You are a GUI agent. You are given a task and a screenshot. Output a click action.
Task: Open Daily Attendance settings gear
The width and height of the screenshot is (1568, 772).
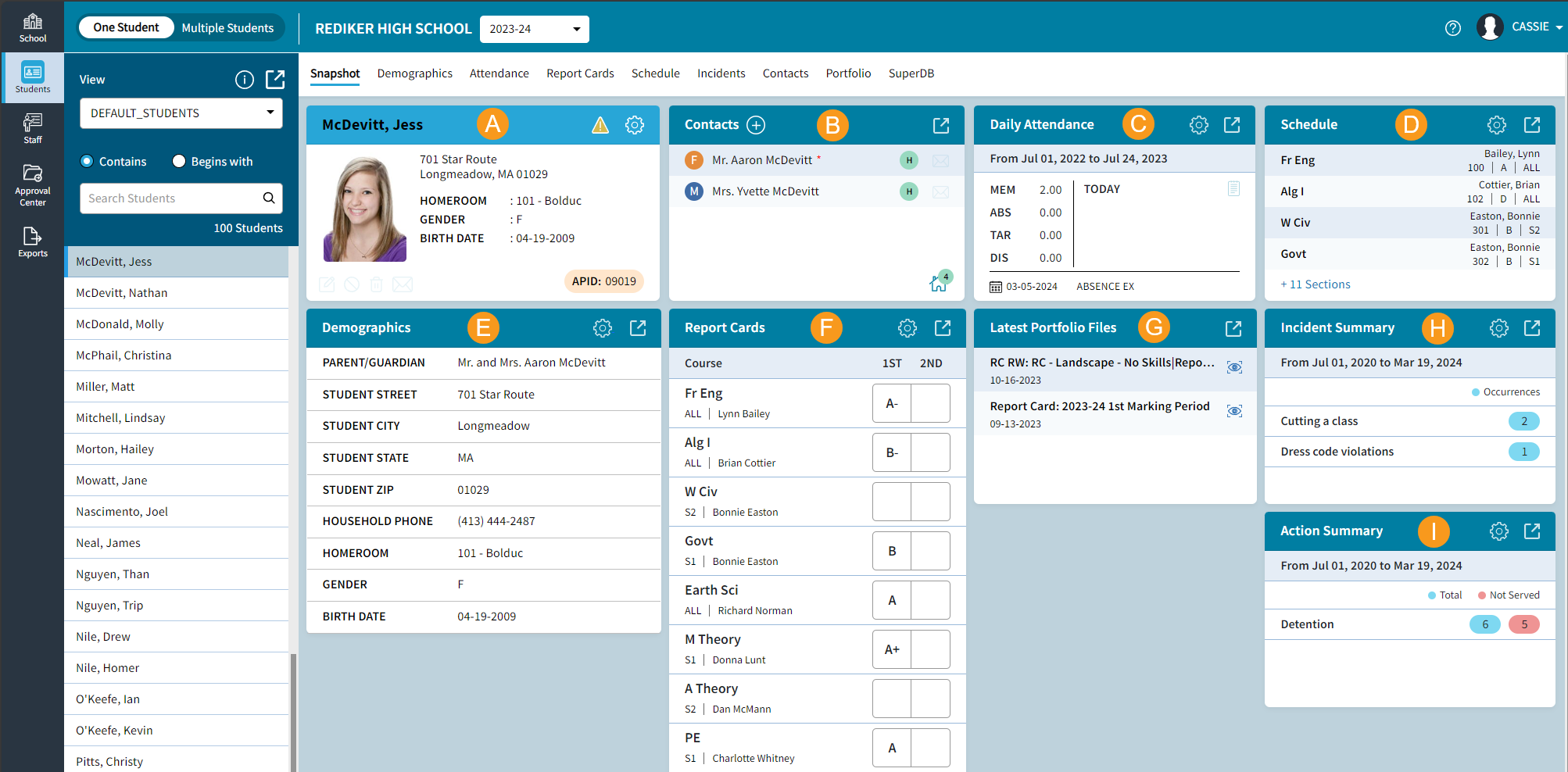tap(1198, 124)
